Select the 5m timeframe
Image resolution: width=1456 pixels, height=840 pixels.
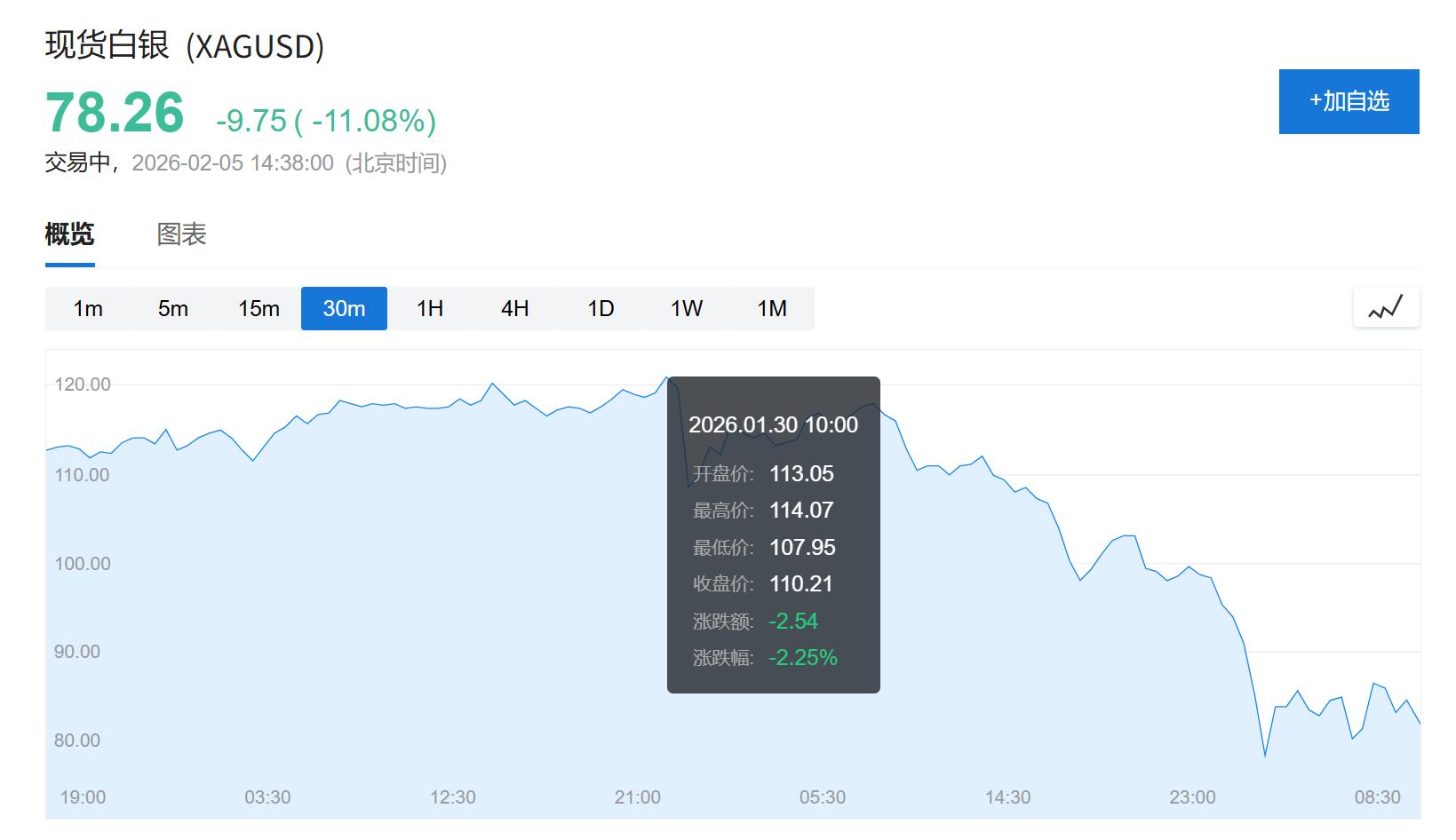click(171, 308)
